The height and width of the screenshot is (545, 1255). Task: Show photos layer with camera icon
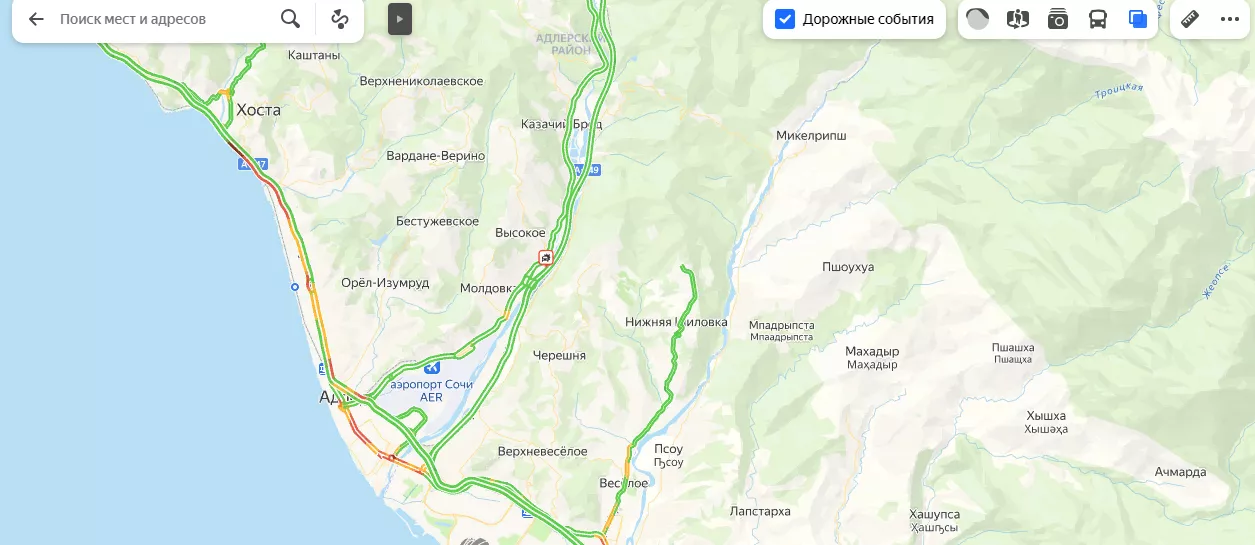coord(1058,19)
